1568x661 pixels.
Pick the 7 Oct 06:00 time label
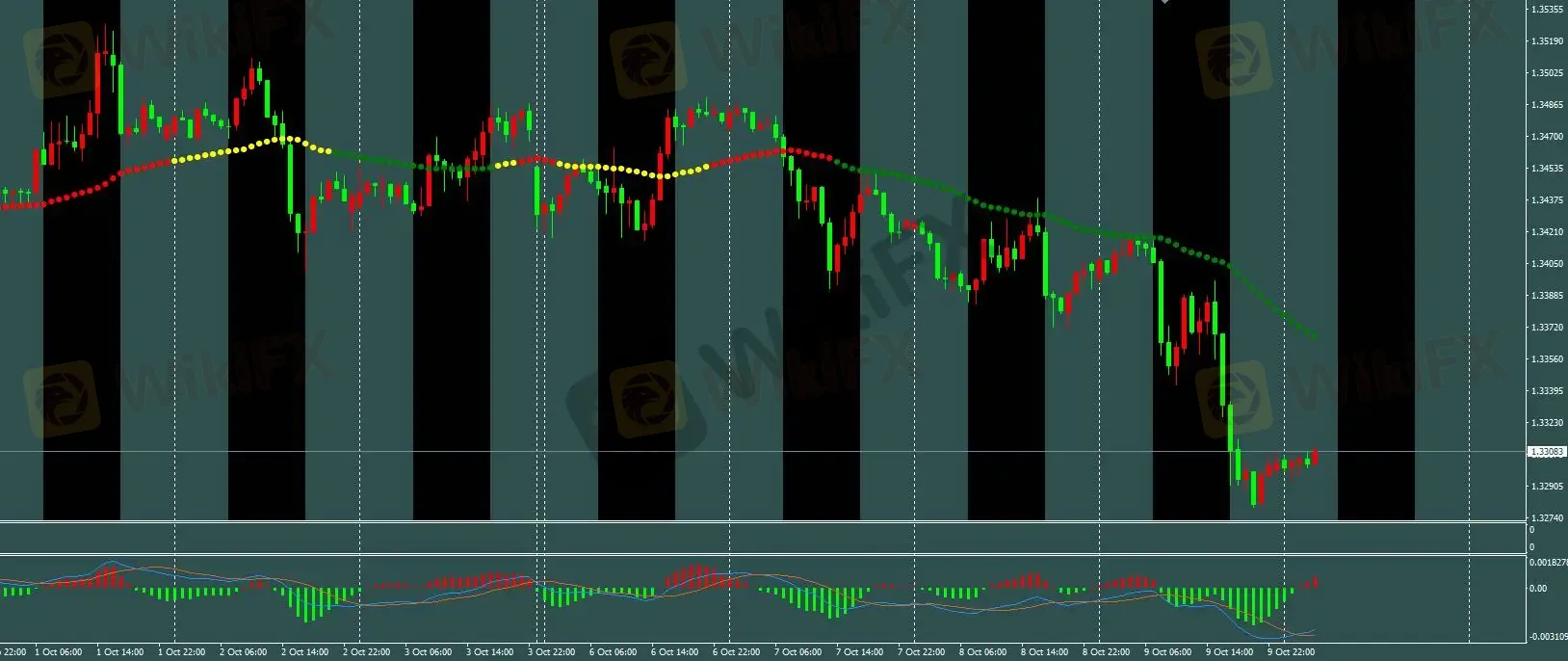pyautogui.click(x=798, y=652)
